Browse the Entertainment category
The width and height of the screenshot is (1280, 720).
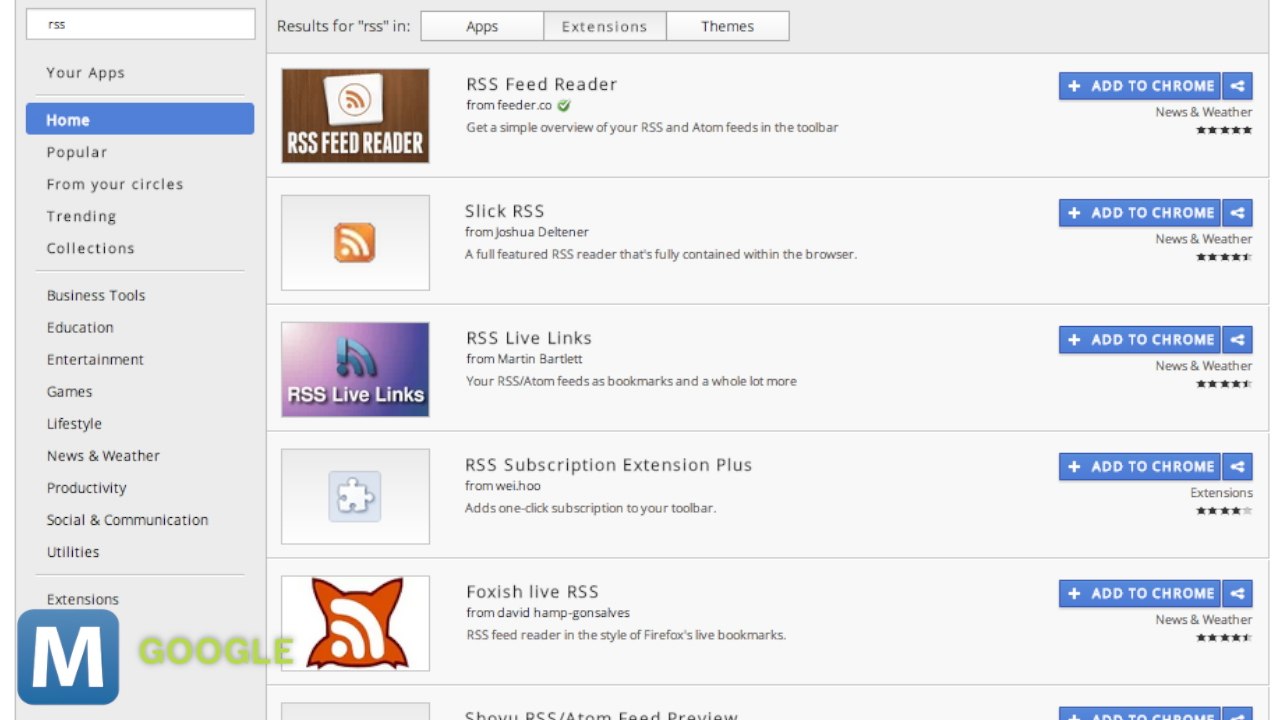pyautogui.click(x=95, y=359)
